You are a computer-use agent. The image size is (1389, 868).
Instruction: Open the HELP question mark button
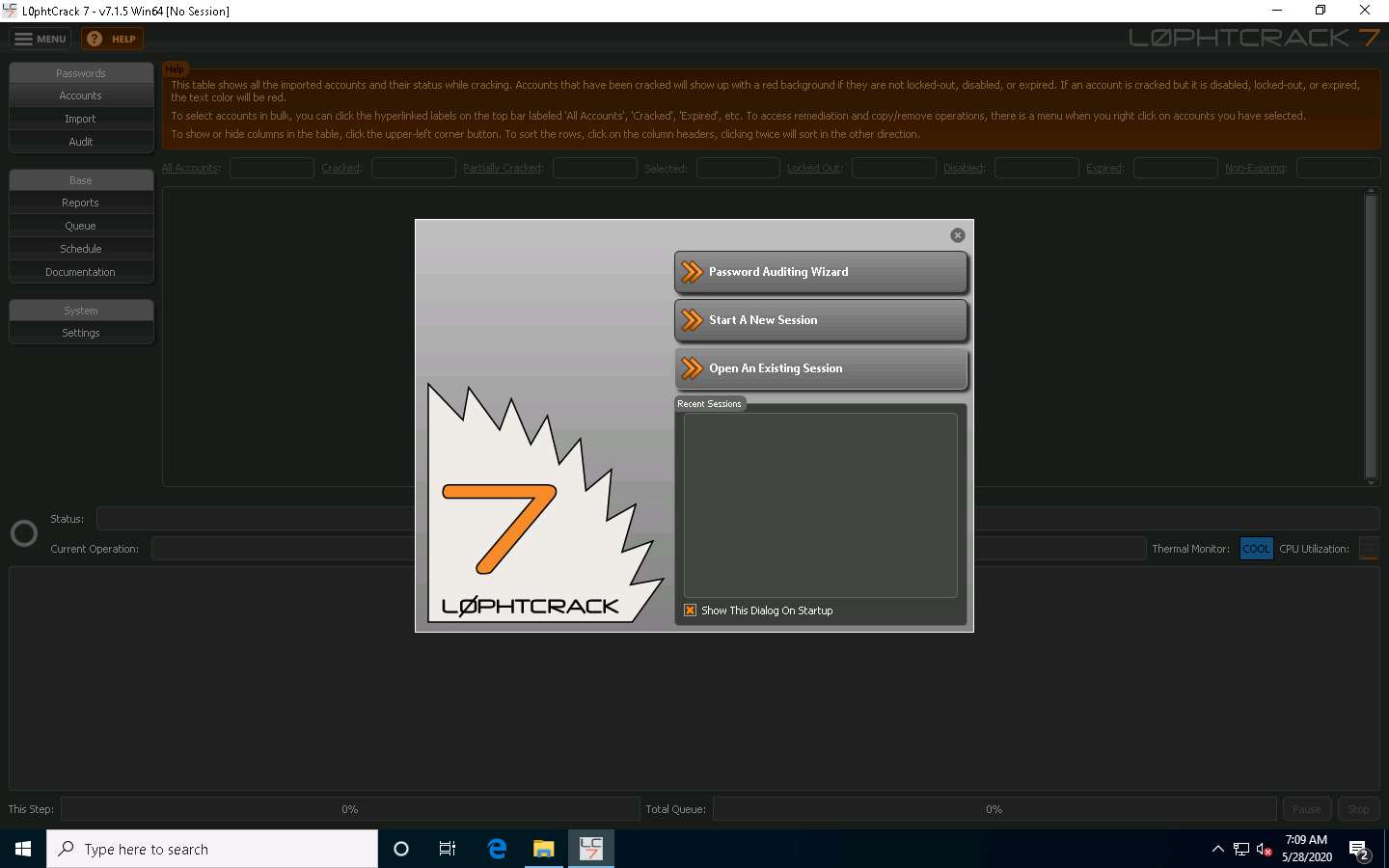[x=112, y=39]
